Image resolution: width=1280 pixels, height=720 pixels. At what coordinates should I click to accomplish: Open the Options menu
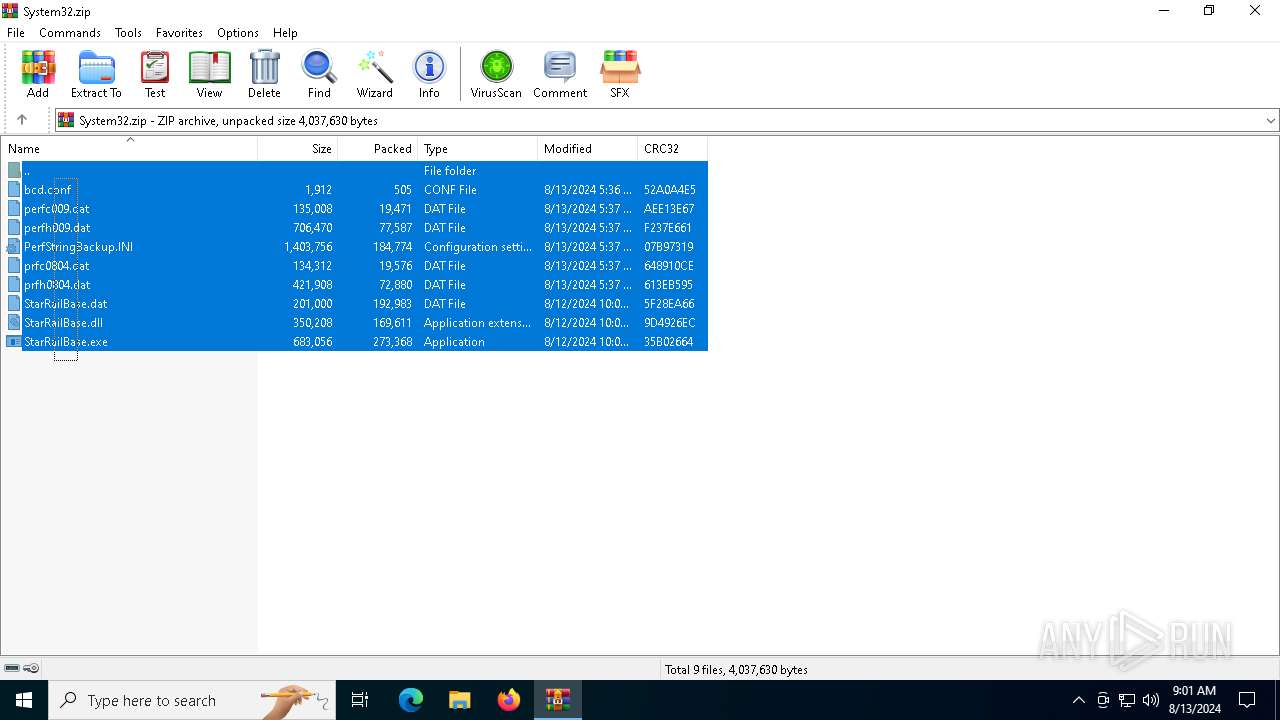pyautogui.click(x=238, y=33)
